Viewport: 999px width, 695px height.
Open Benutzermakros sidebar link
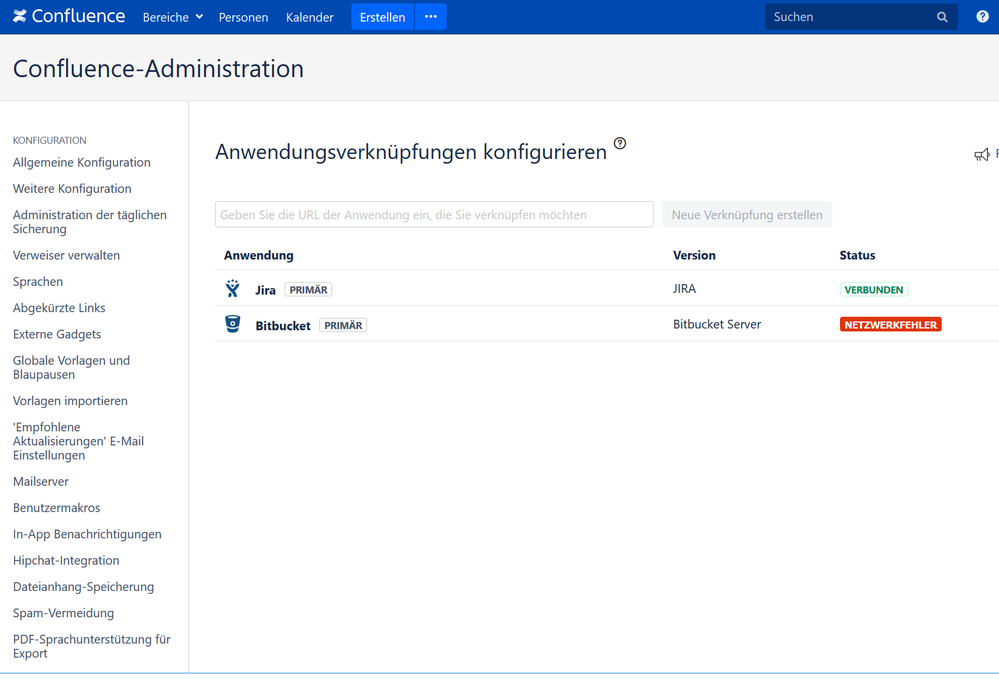coord(57,508)
